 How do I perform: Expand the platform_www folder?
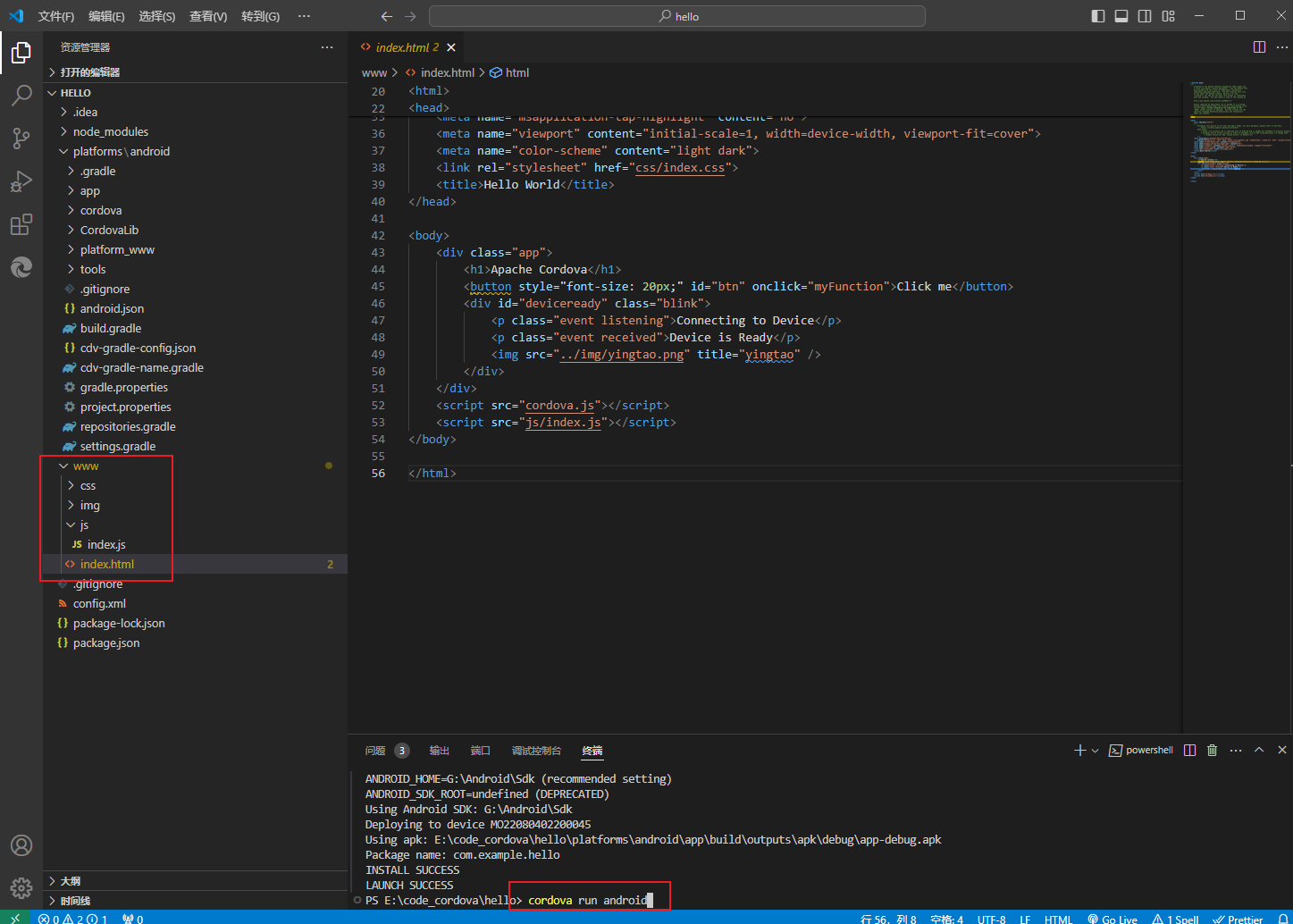tap(195, 249)
